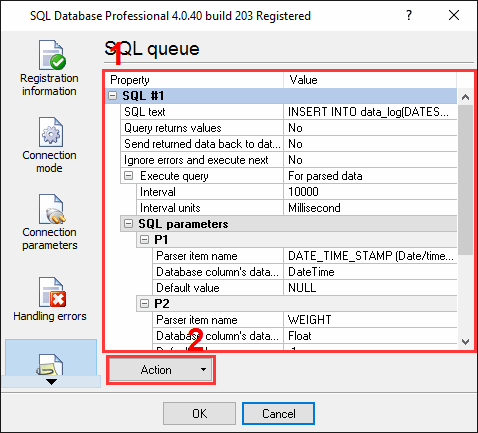Image resolution: width=478 pixels, height=433 pixels.
Task: Click the scroll down arrow of property grid
Action: (465, 342)
